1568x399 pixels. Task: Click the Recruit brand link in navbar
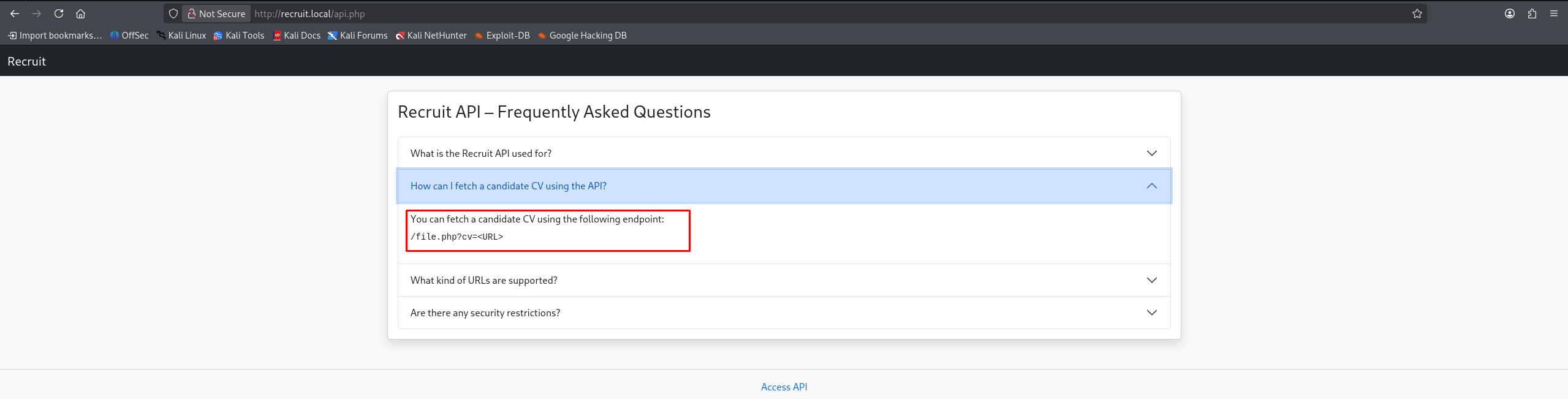26,61
